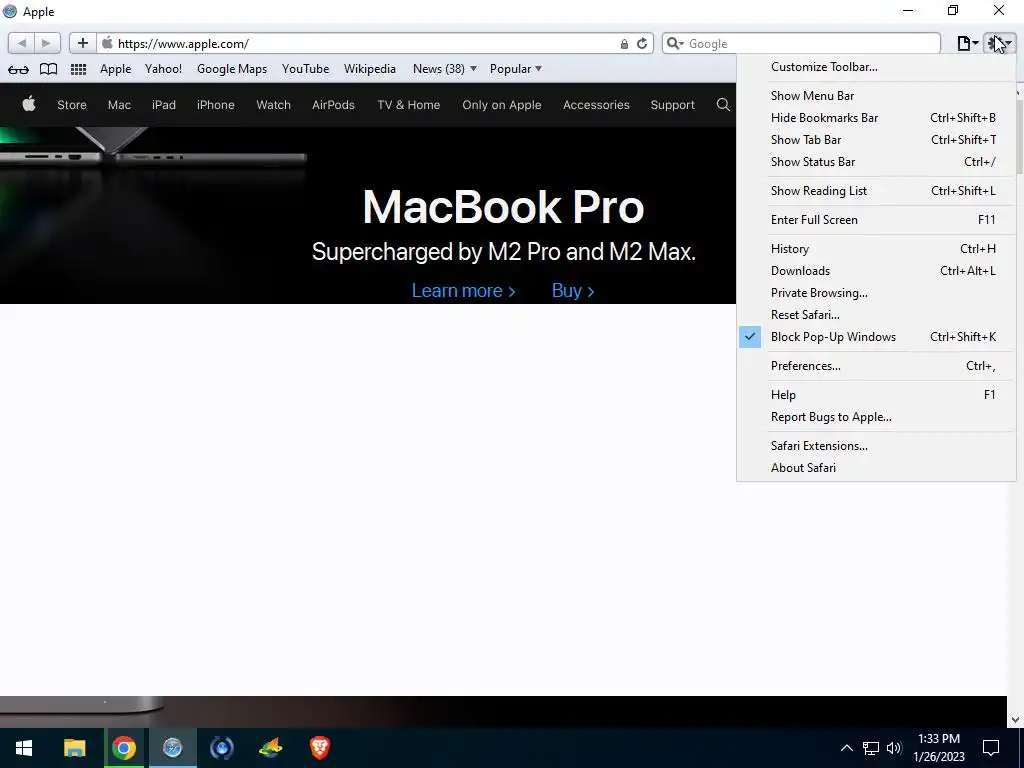Open Safari Extensions...
Viewport: 1024px width, 768px height.
(876, 445)
